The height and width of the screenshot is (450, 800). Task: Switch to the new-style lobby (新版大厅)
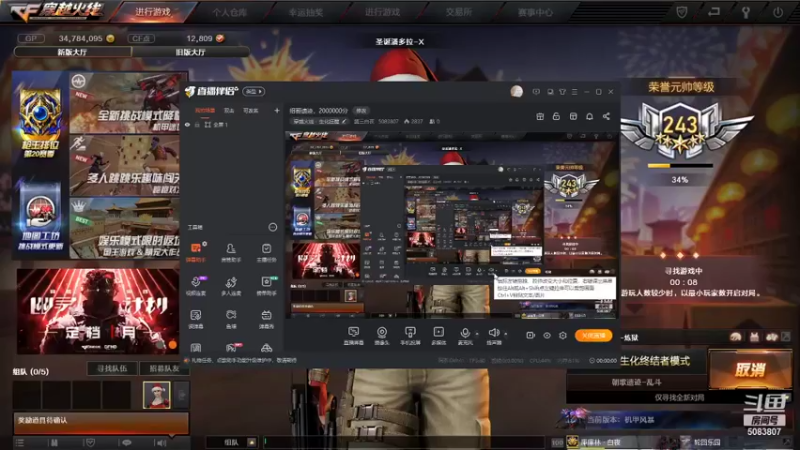72,52
